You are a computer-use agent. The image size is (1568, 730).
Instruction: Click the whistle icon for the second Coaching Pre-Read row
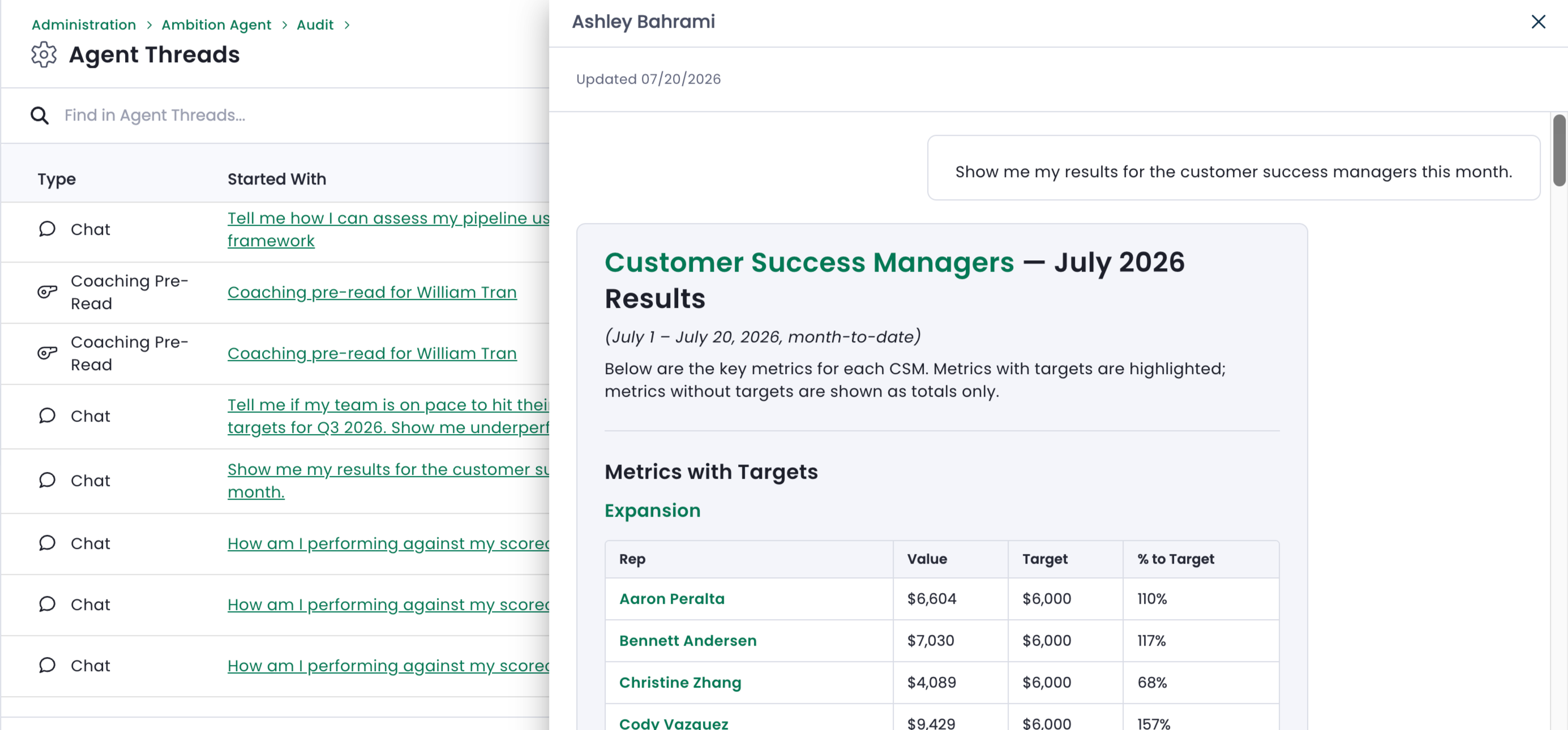pos(47,354)
